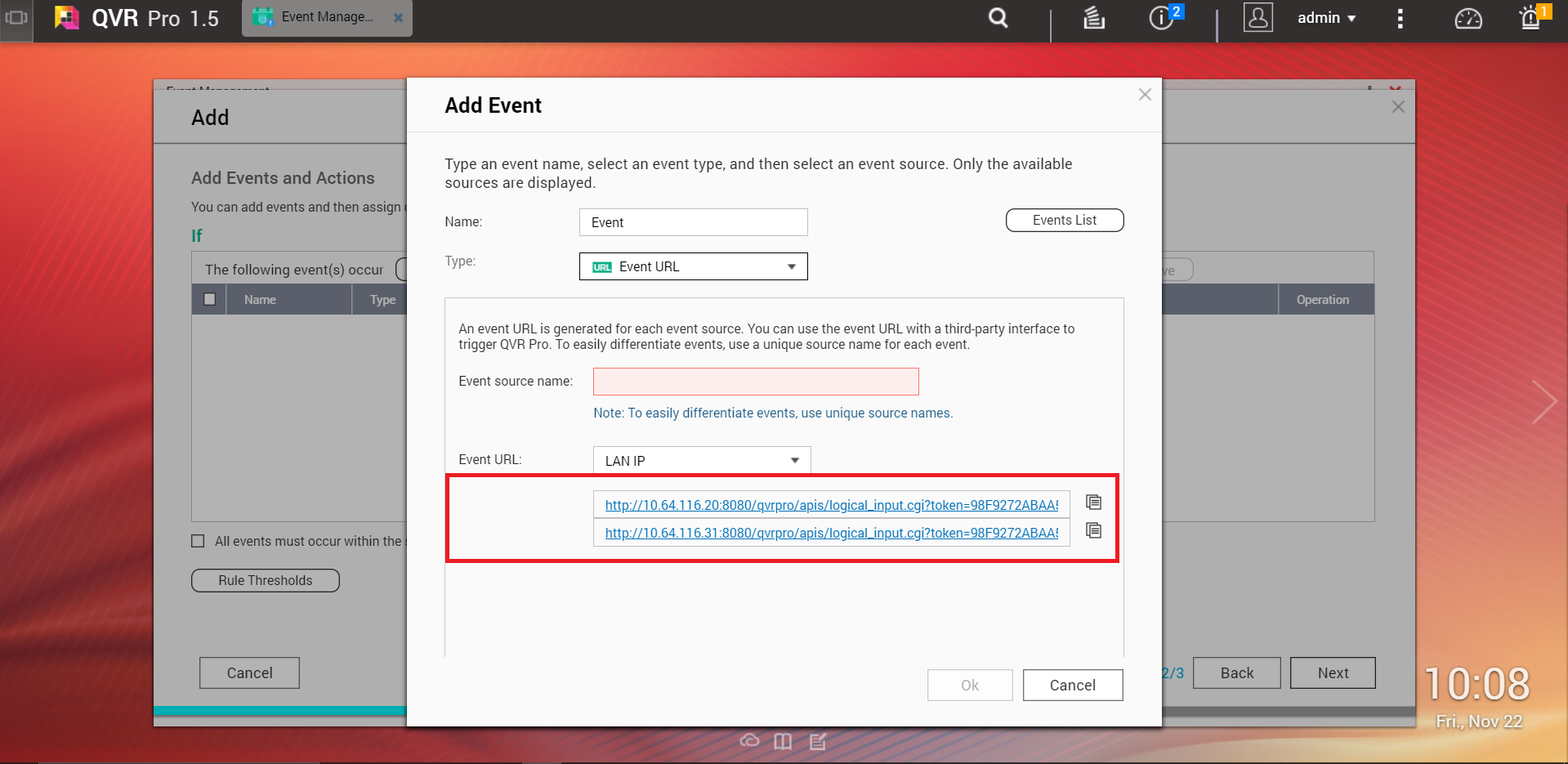The width and height of the screenshot is (1568, 764).
Task: Click the user profile icon beside admin
Action: [1258, 18]
